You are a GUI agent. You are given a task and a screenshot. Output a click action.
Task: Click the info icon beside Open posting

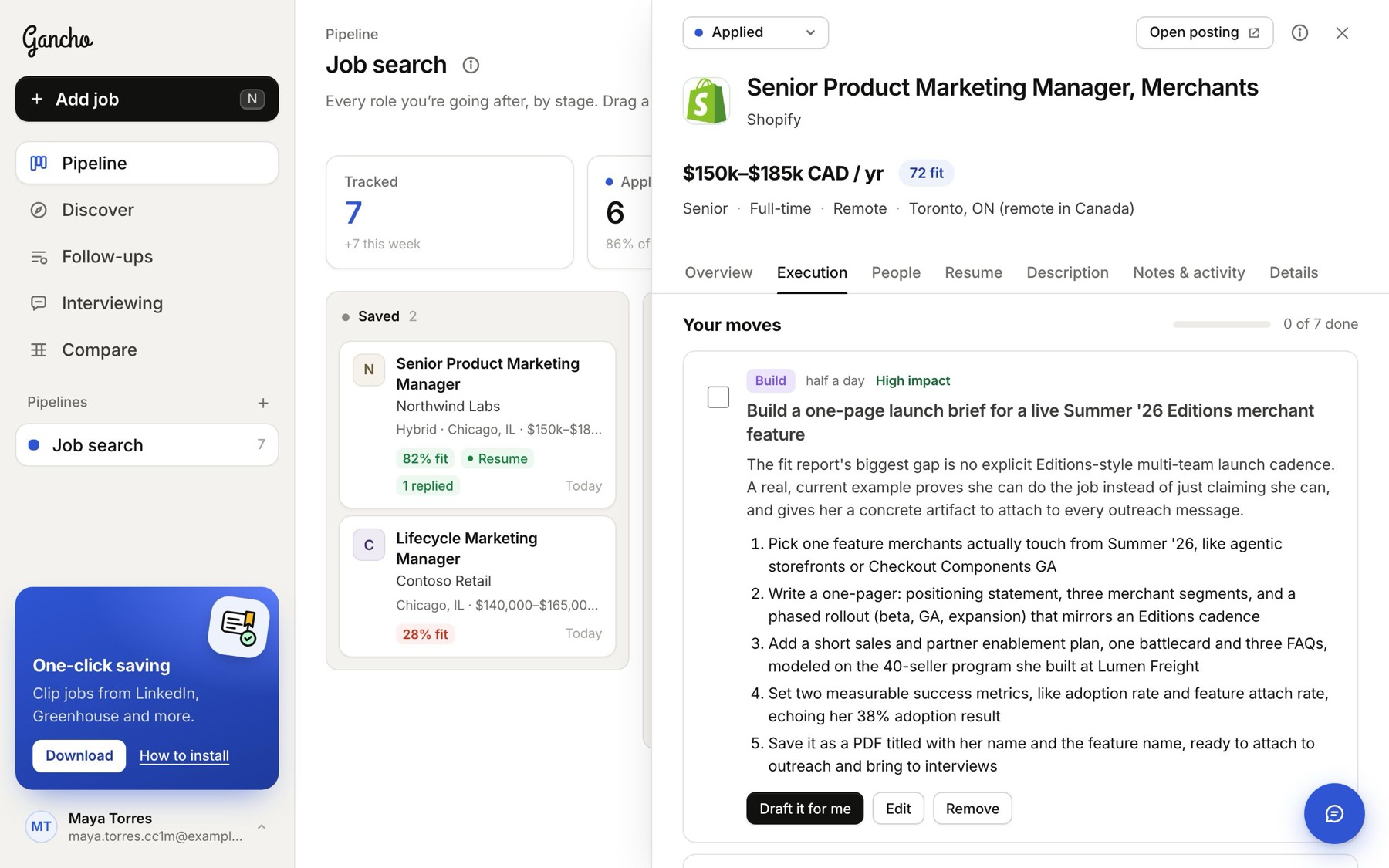coord(1299,32)
